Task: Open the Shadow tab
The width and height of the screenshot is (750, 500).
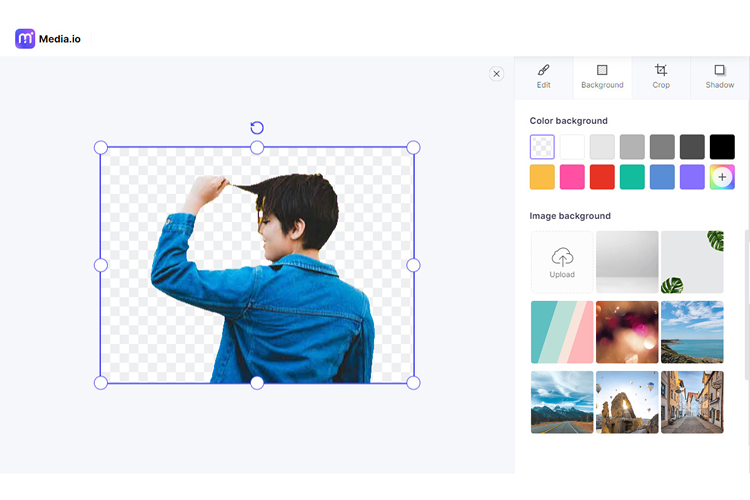Action: tap(719, 76)
